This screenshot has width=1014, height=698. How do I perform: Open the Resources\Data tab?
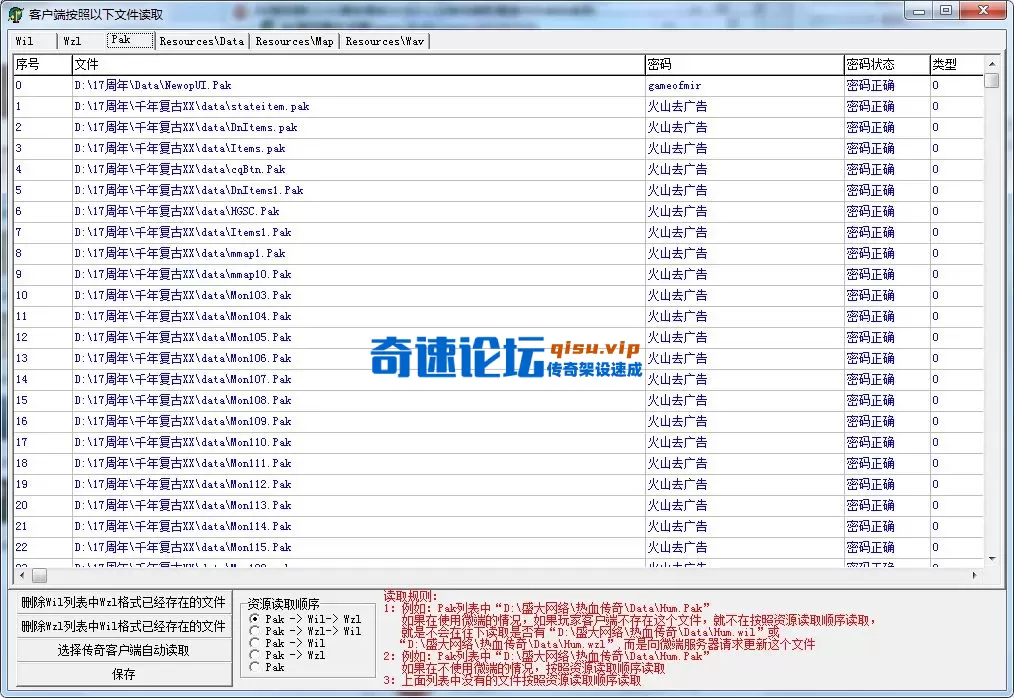tap(203, 41)
